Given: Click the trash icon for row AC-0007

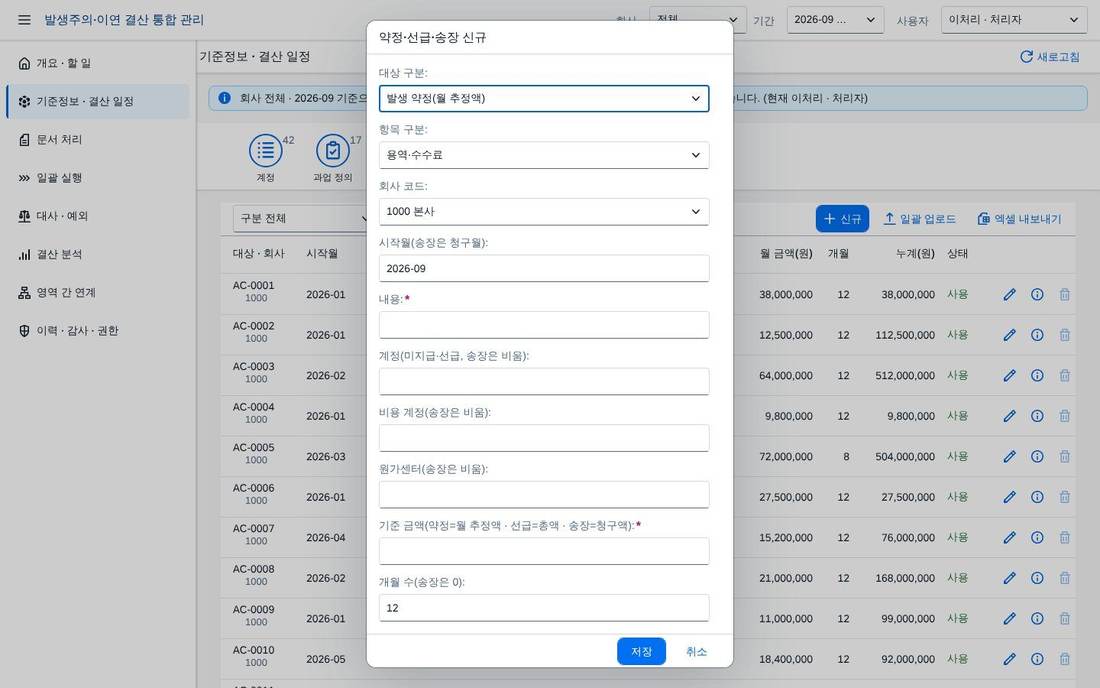Looking at the screenshot, I should tap(1064, 538).
